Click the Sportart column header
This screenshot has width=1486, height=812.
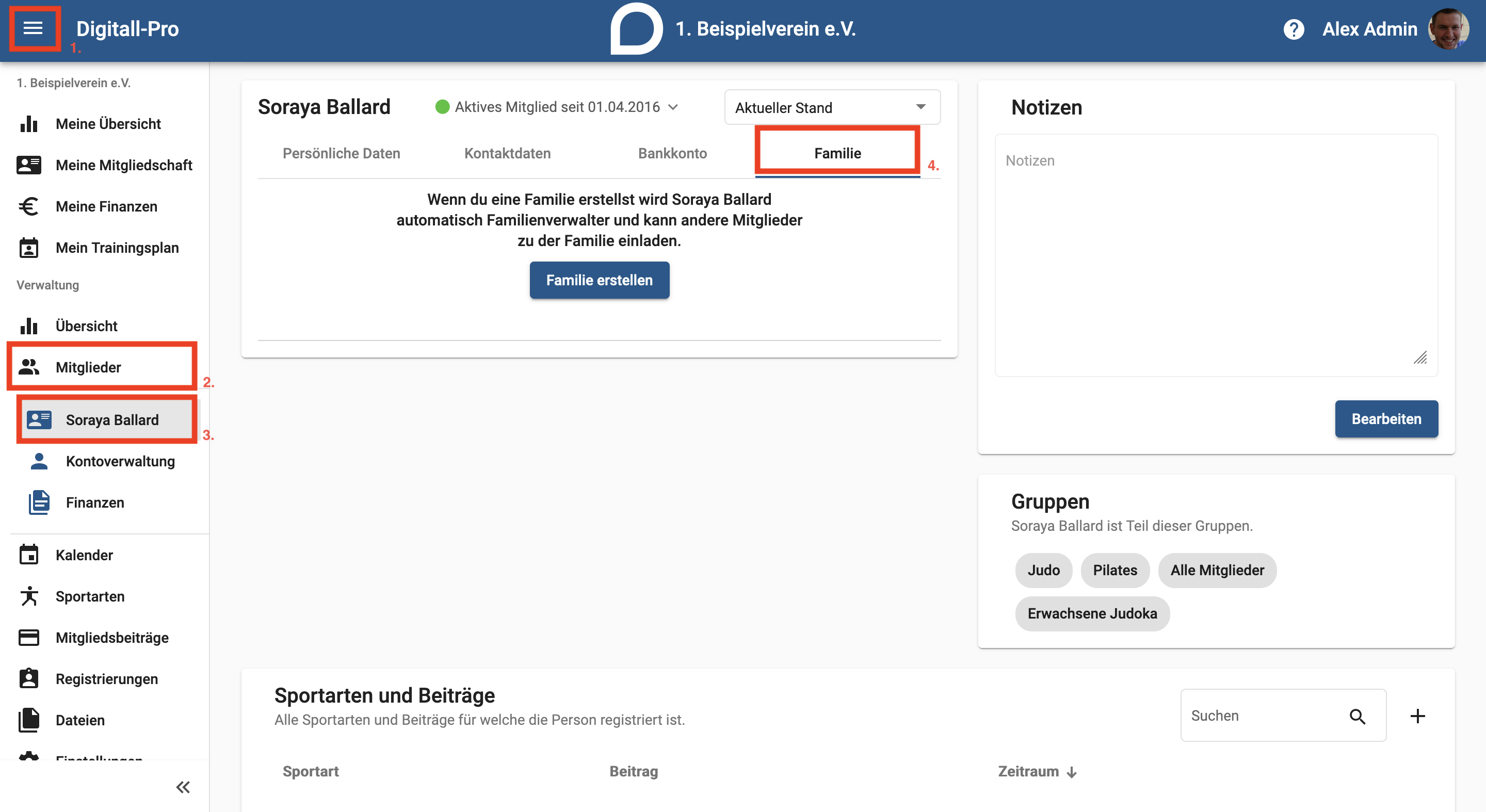pyautogui.click(x=310, y=772)
